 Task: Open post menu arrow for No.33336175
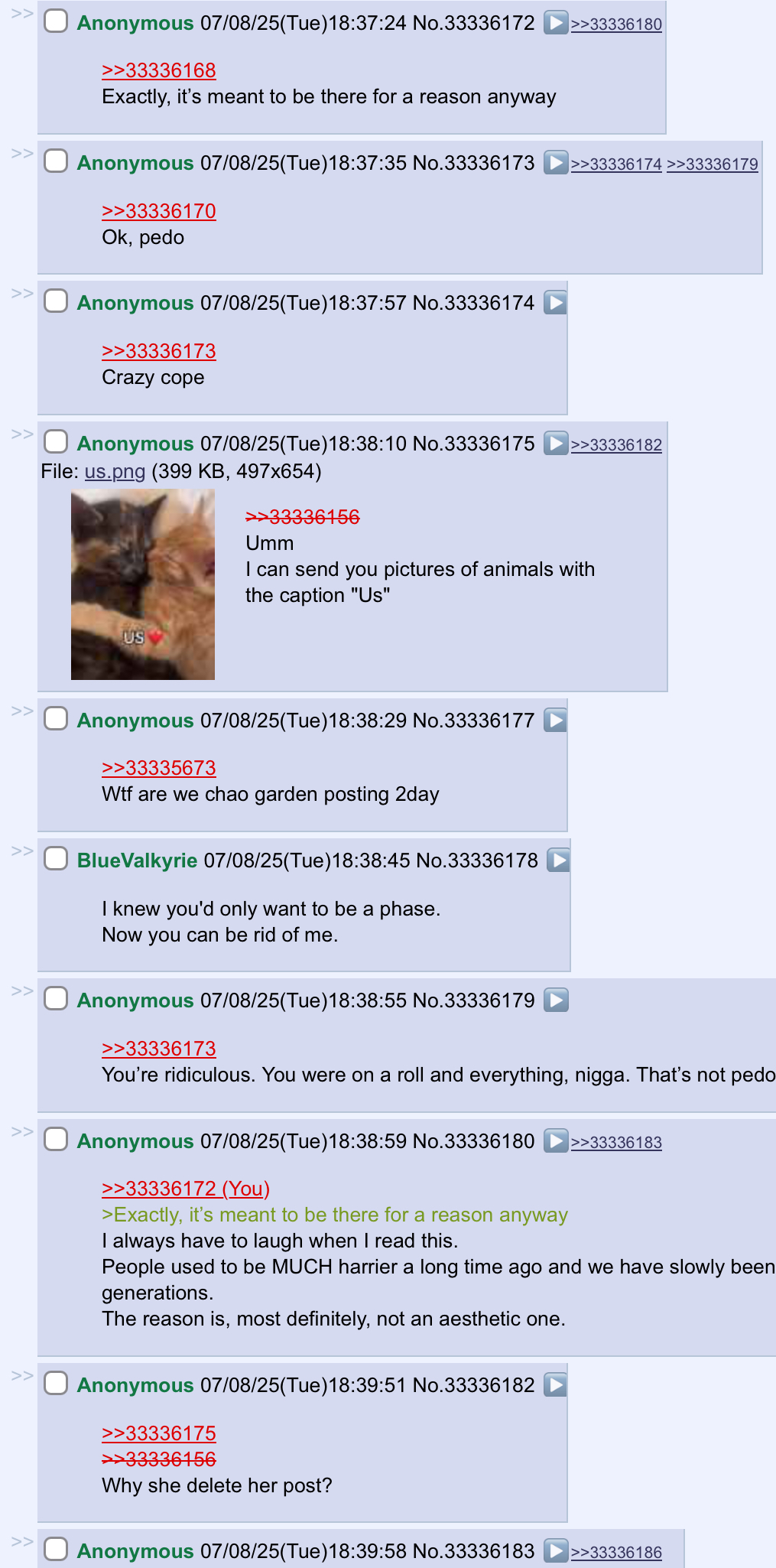coord(555,444)
